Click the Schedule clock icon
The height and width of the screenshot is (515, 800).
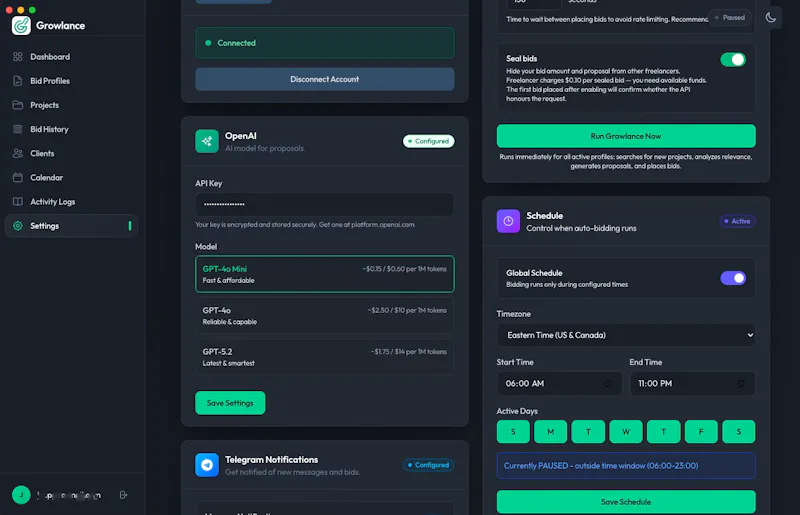(x=508, y=221)
